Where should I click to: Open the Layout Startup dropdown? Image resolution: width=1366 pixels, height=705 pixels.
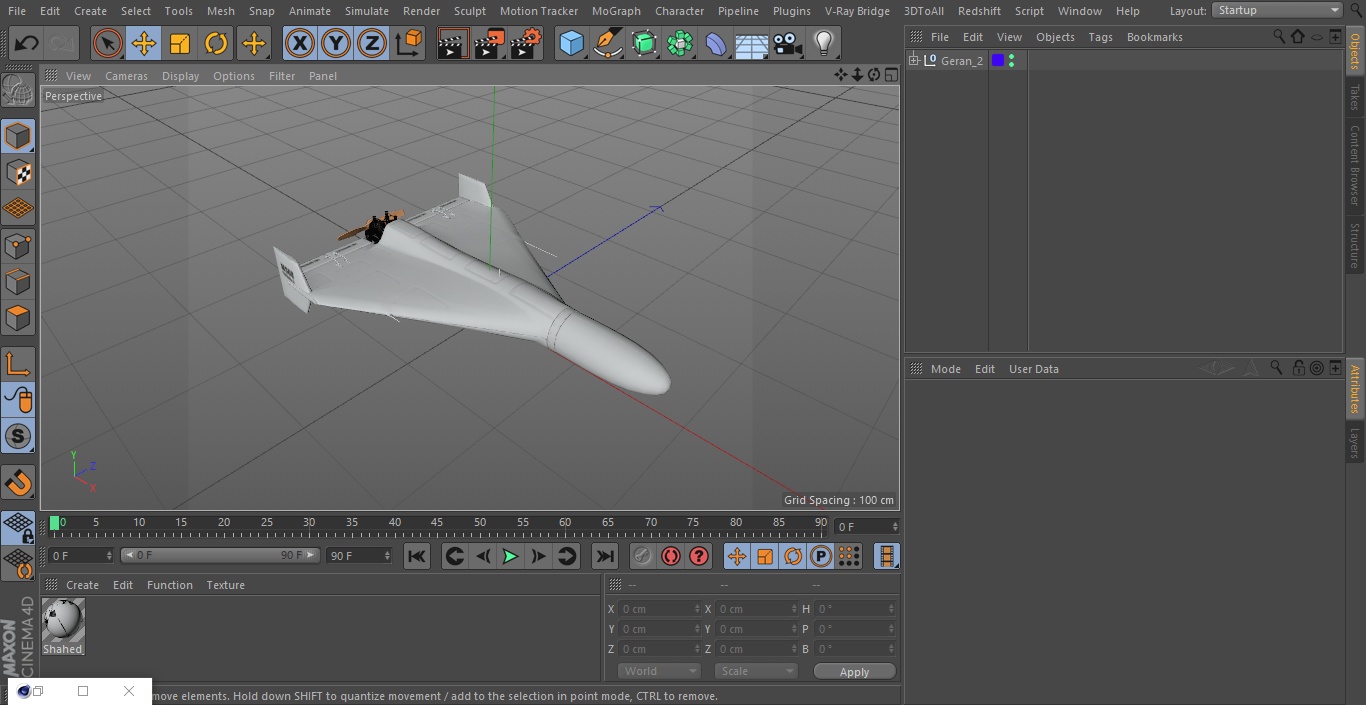click(1278, 10)
